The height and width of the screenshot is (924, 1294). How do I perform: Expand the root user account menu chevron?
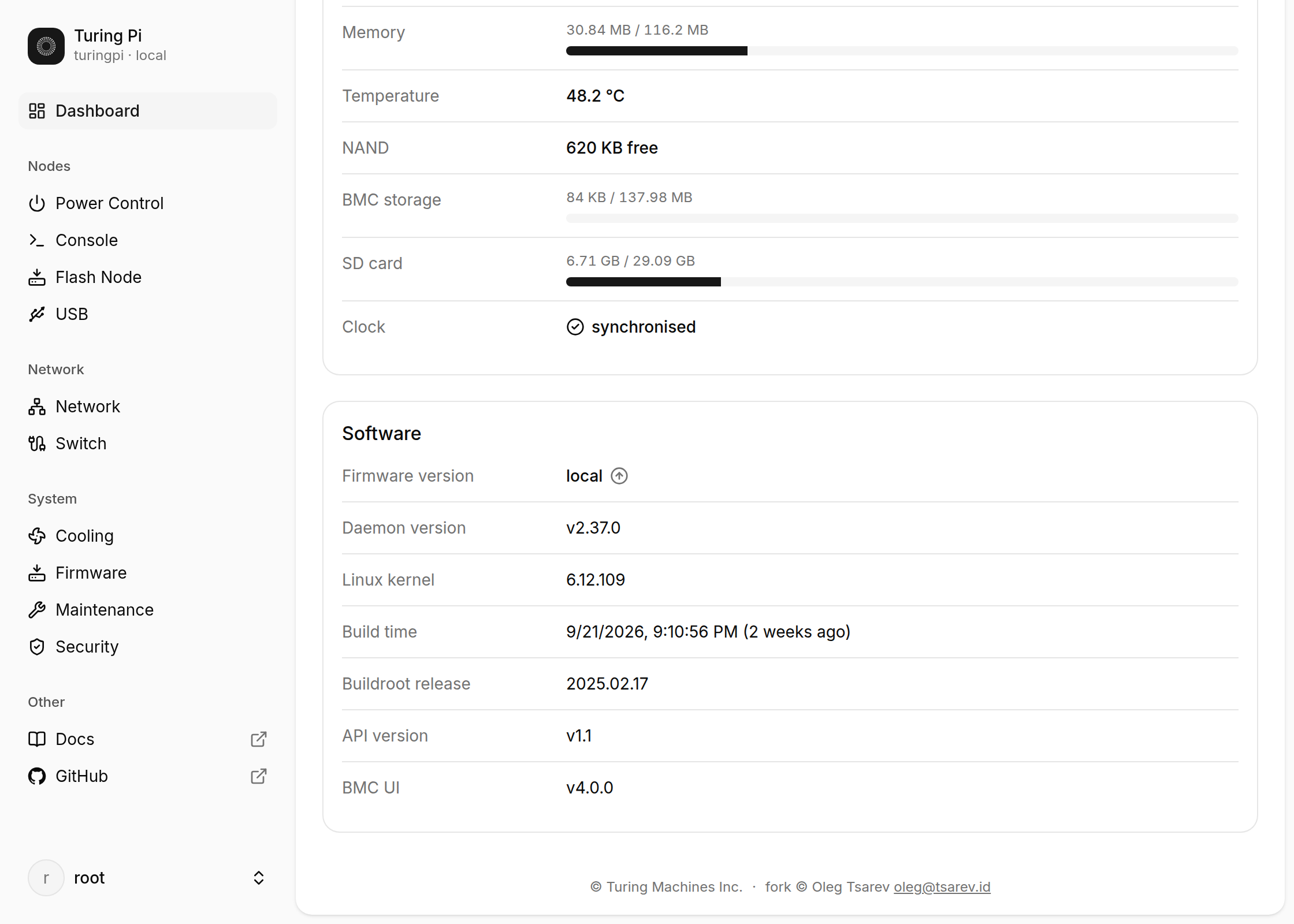259,878
